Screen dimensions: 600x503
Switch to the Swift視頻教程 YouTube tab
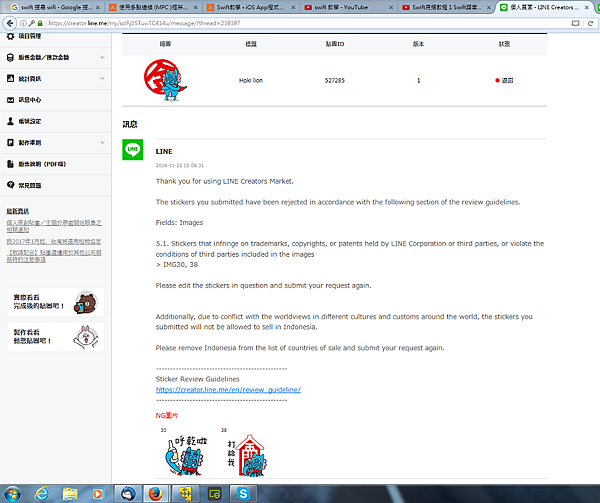coord(446,7)
